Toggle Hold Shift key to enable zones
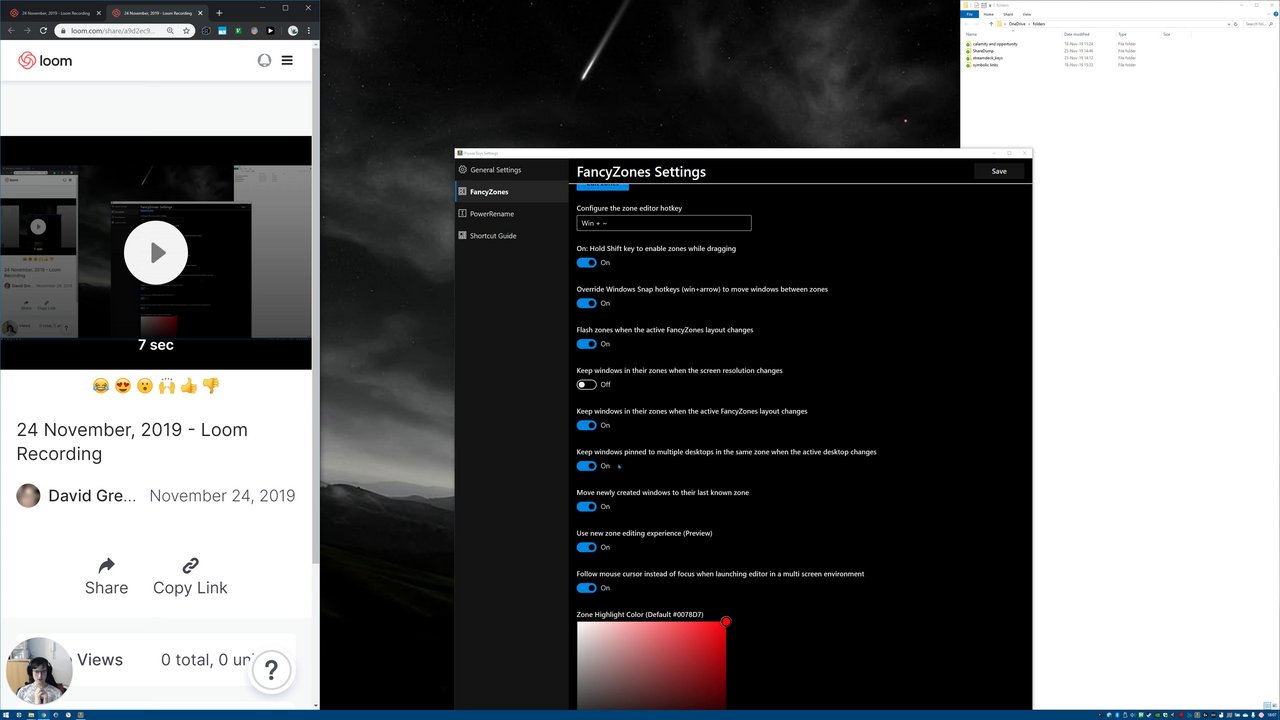 [587, 263]
